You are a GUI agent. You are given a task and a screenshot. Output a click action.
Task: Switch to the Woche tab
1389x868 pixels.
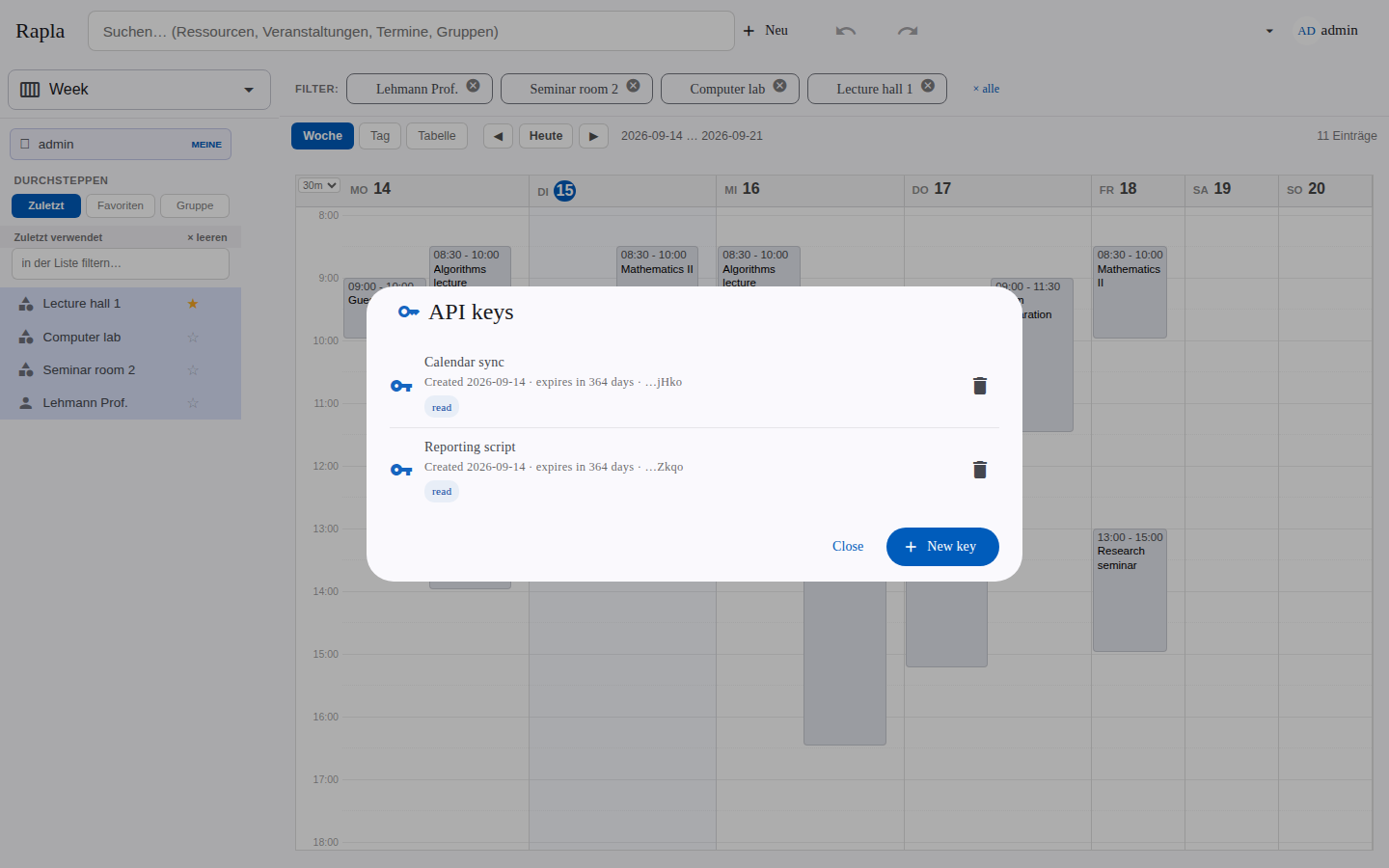click(x=322, y=136)
